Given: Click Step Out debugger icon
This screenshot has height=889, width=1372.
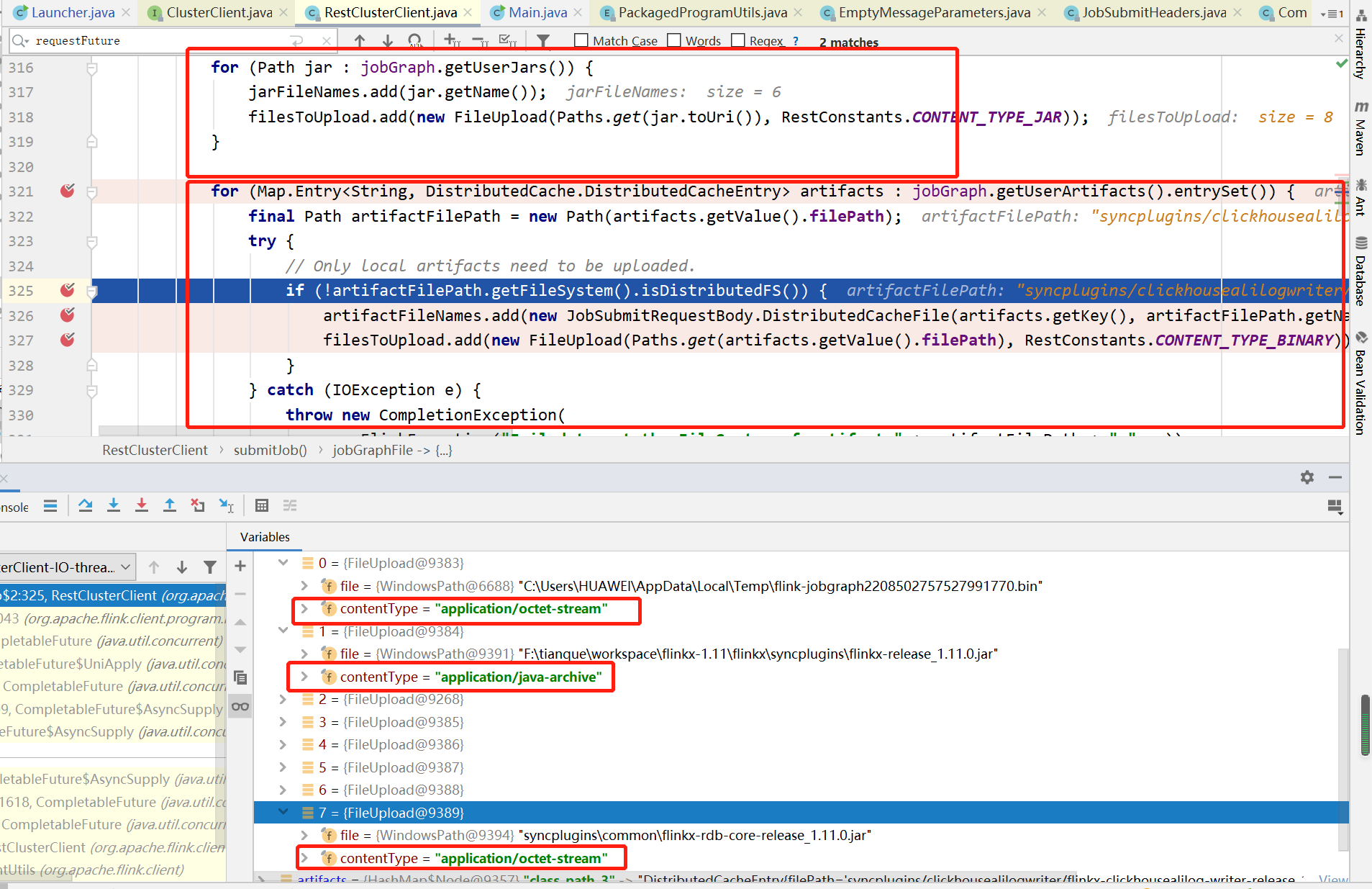Looking at the screenshot, I should point(170,505).
